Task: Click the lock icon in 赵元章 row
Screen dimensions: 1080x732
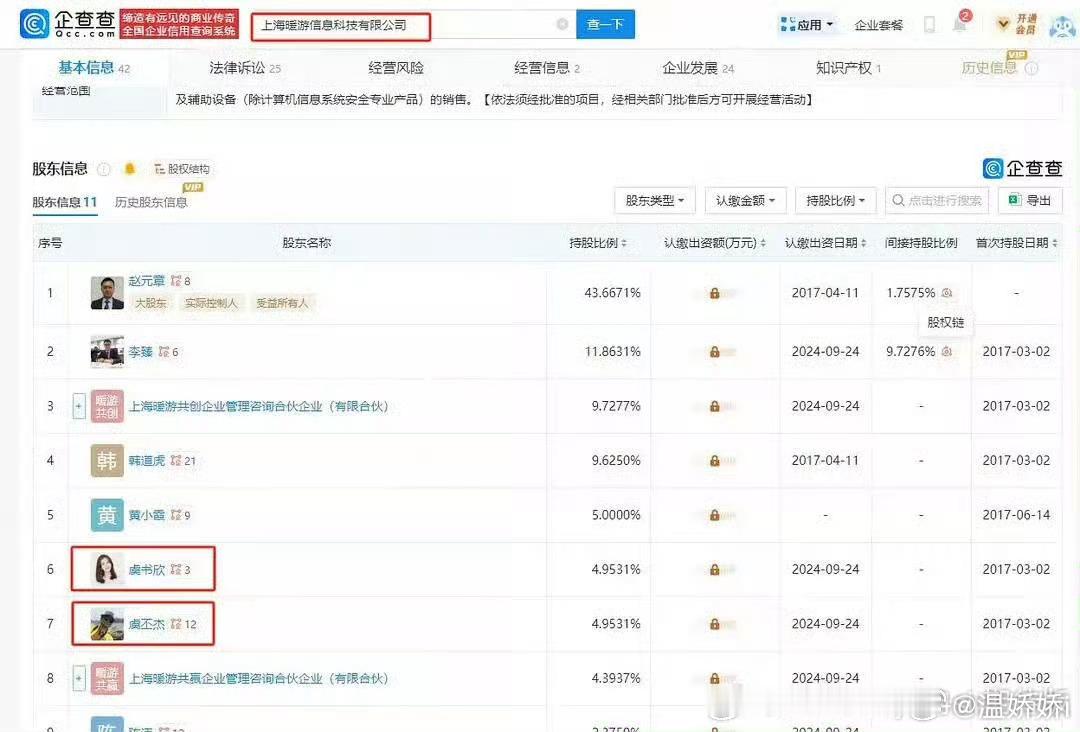Action: (x=714, y=293)
